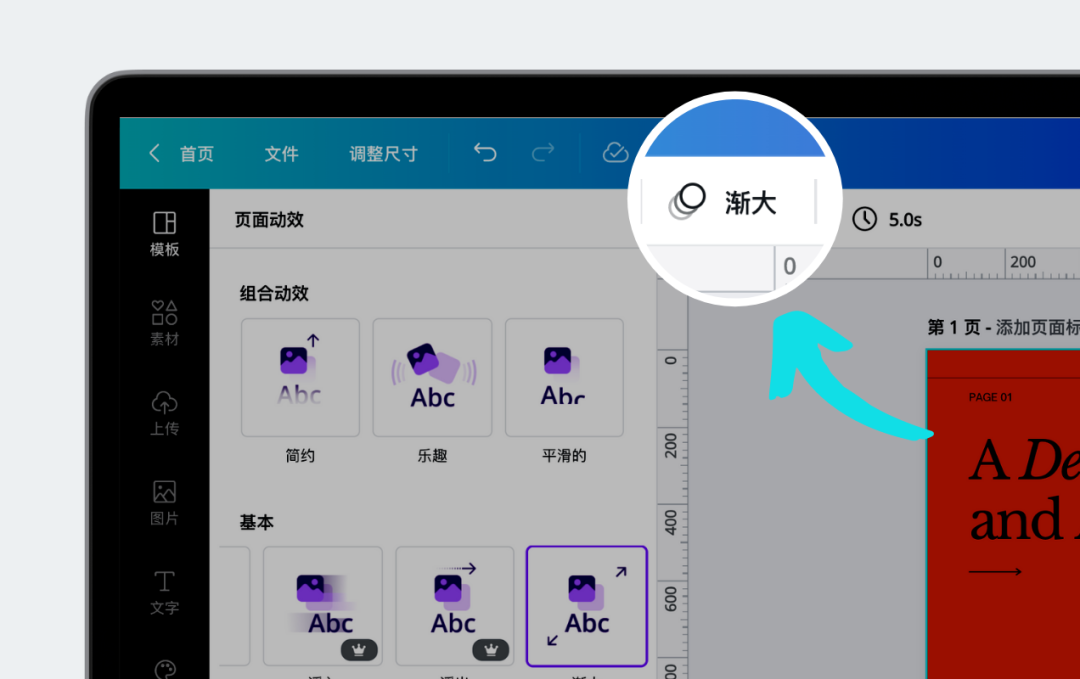1080x679 pixels.
Task: Open the palette styles sidebar icon
Action: tap(165, 669)
